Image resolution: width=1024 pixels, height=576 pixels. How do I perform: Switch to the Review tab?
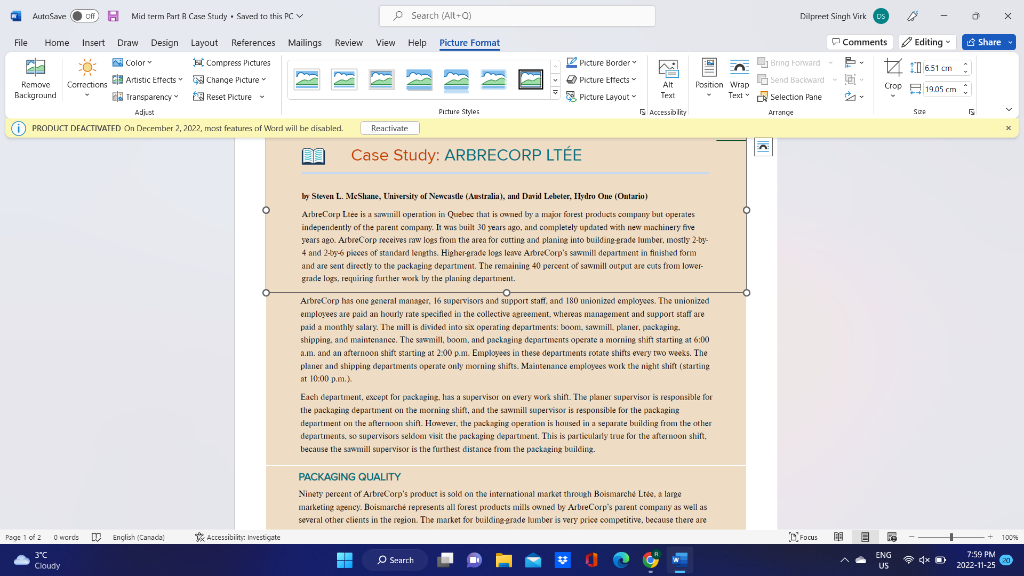[x=349, y=42]
